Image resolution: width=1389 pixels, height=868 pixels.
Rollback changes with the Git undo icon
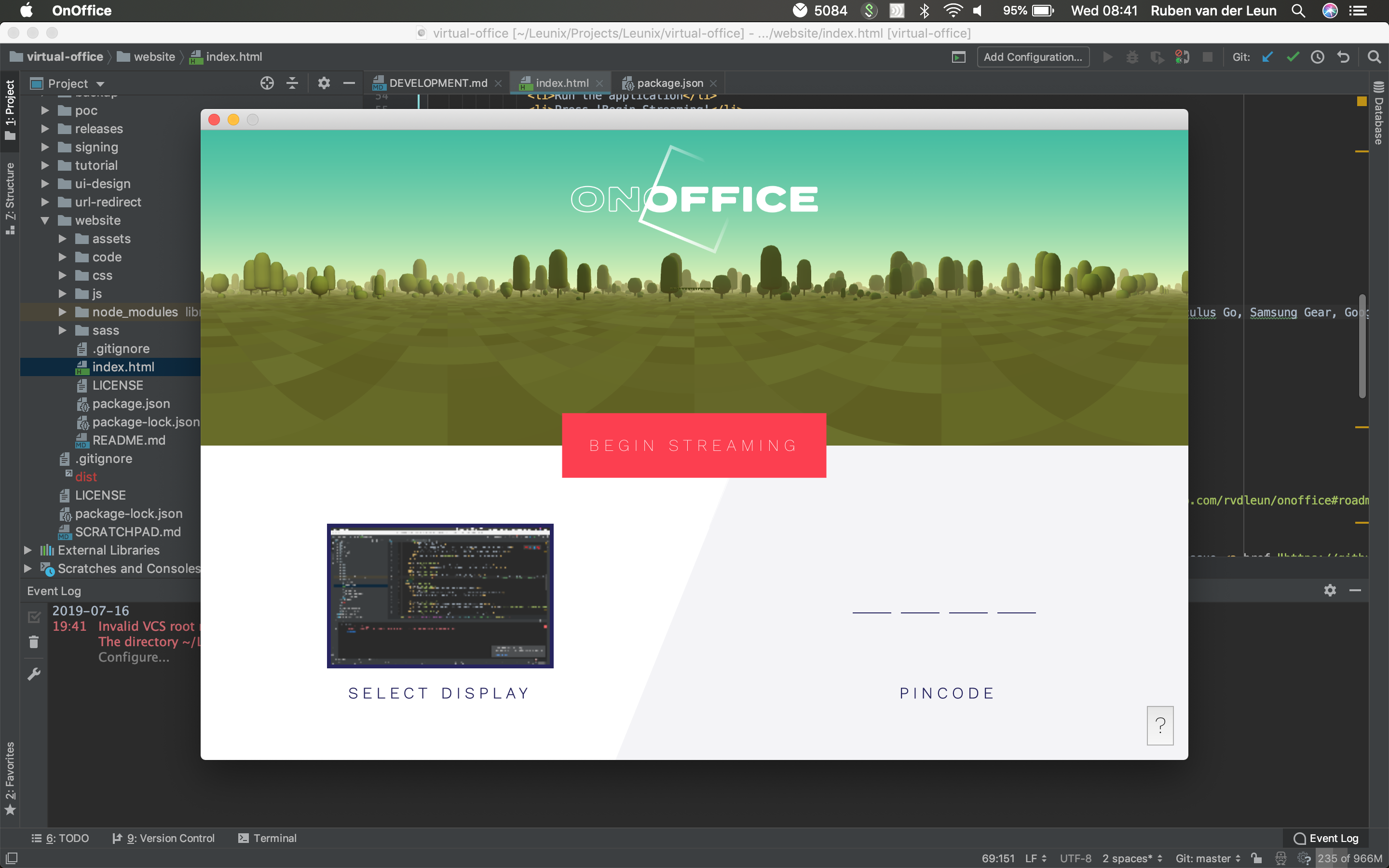(x=1343, y=56)
